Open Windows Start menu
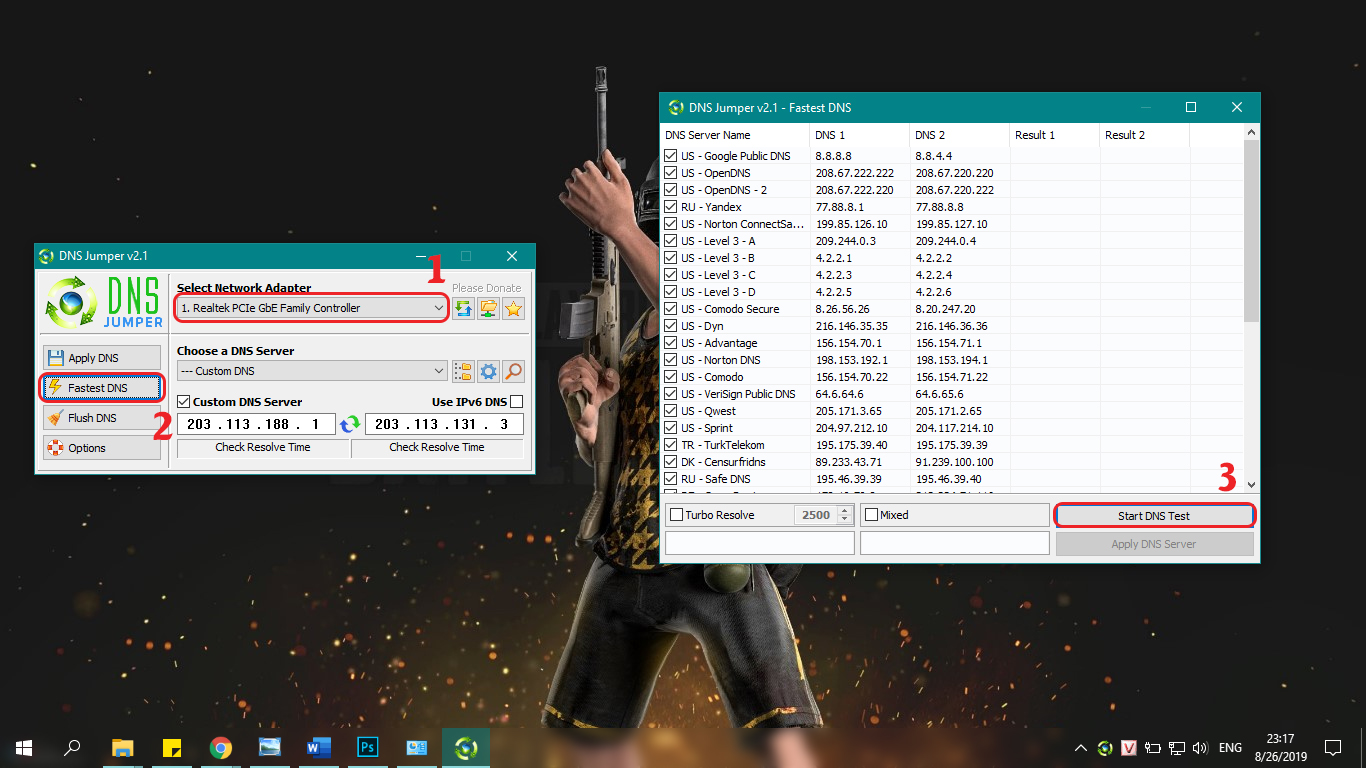The image size is (1366, 768). tap(24, 747)
